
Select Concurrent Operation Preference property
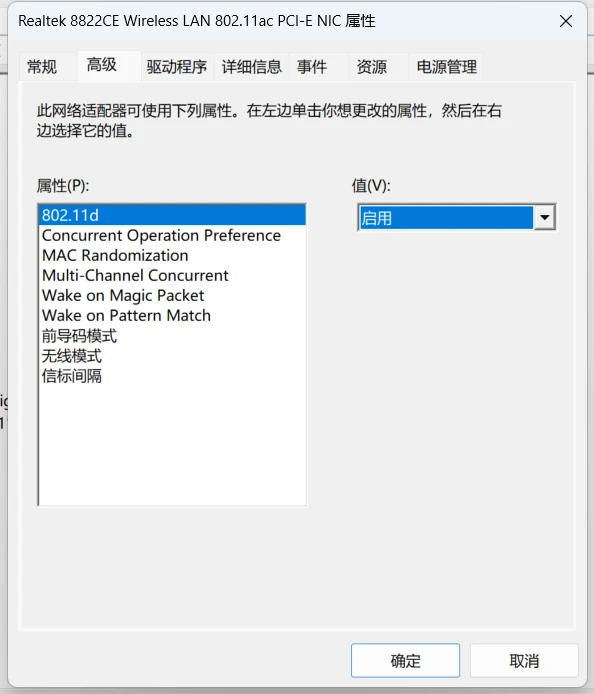coord(172,235)
